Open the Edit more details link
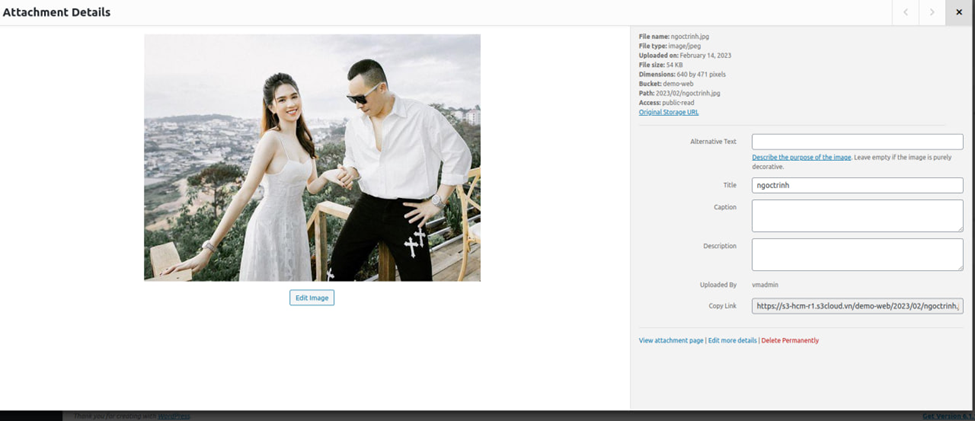Viewport: 975px width, 421px height. 732,341
